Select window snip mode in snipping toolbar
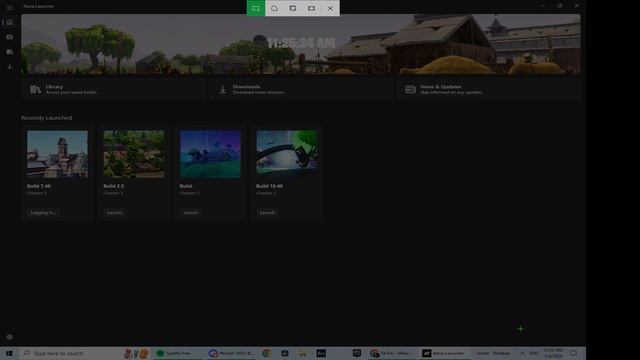 (x=293, y=8)
